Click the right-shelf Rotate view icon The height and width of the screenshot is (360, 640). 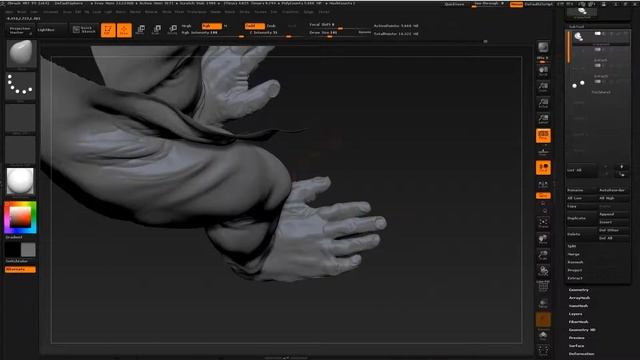point(543,271)
